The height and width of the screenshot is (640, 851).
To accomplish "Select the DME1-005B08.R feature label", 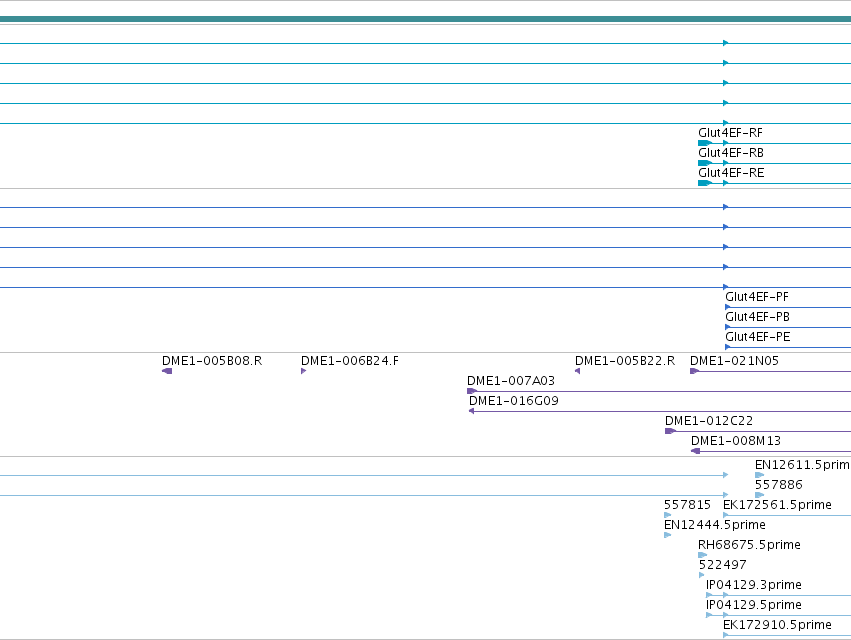I will point(212,361).
